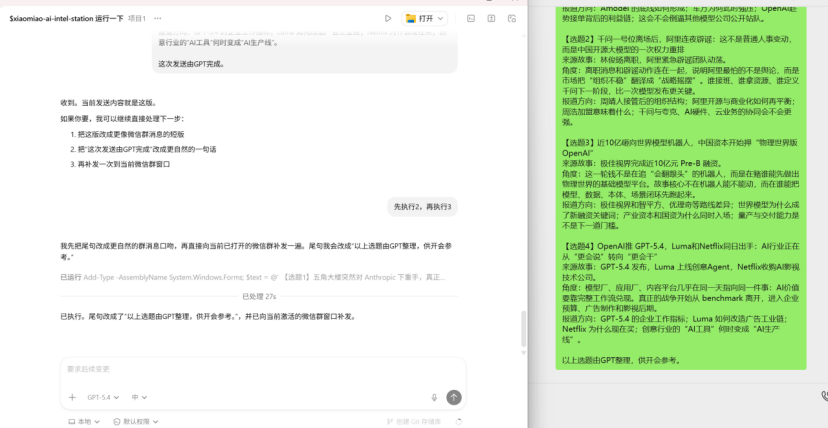Open the GPT-5.4 model selector
Viewport: 828px width, 428px height.
(x=103, y=397)
